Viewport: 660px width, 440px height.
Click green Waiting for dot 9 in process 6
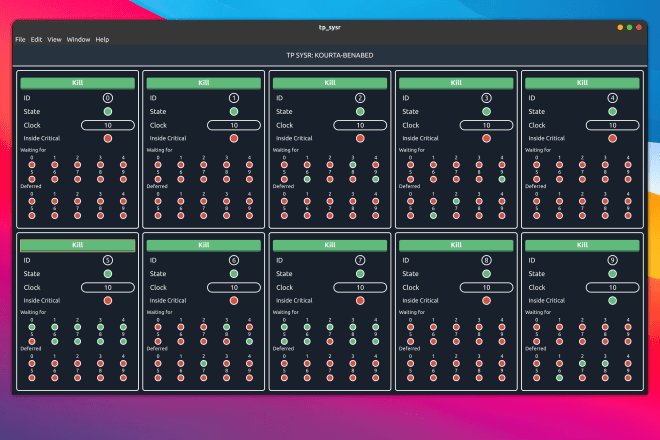[x=249, y=341]
